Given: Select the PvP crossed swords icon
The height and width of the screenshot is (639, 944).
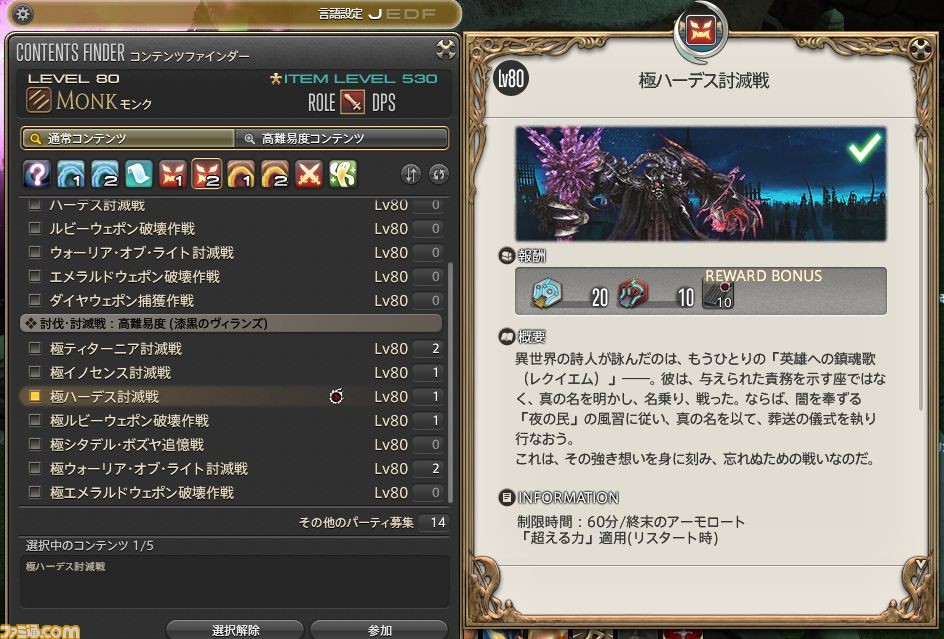Looking at the screenshot, I should 309,175.
